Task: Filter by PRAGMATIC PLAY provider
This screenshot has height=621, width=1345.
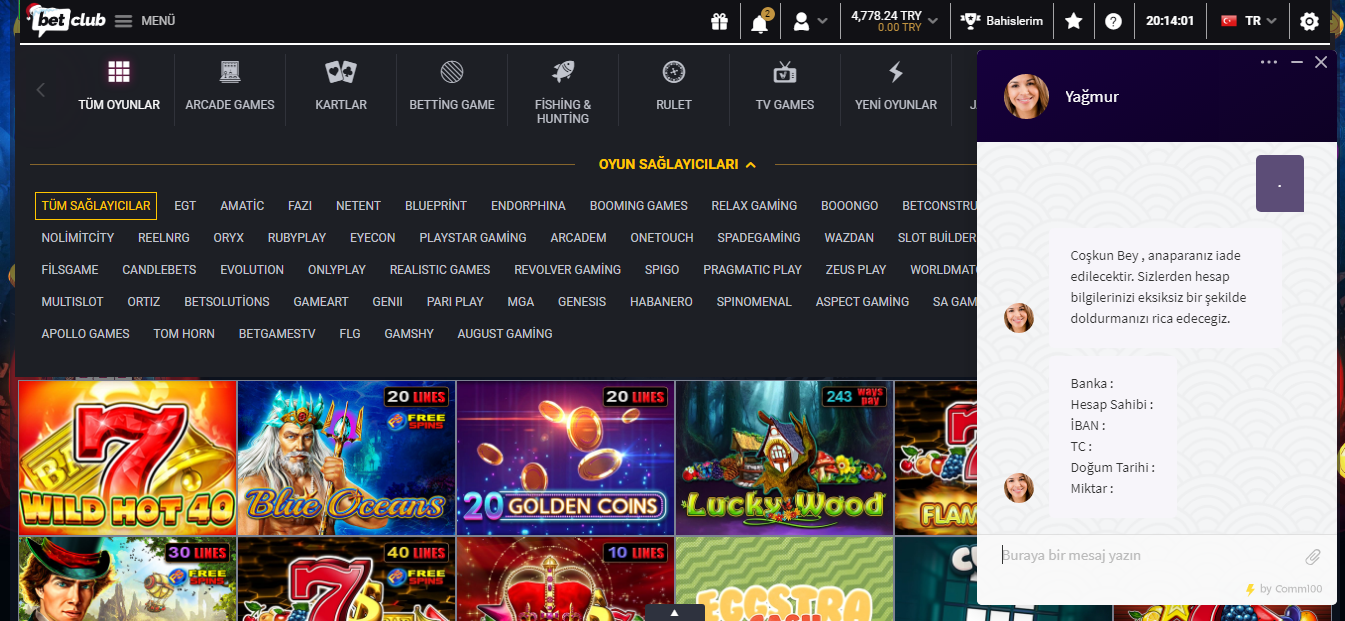Action: 752,270
